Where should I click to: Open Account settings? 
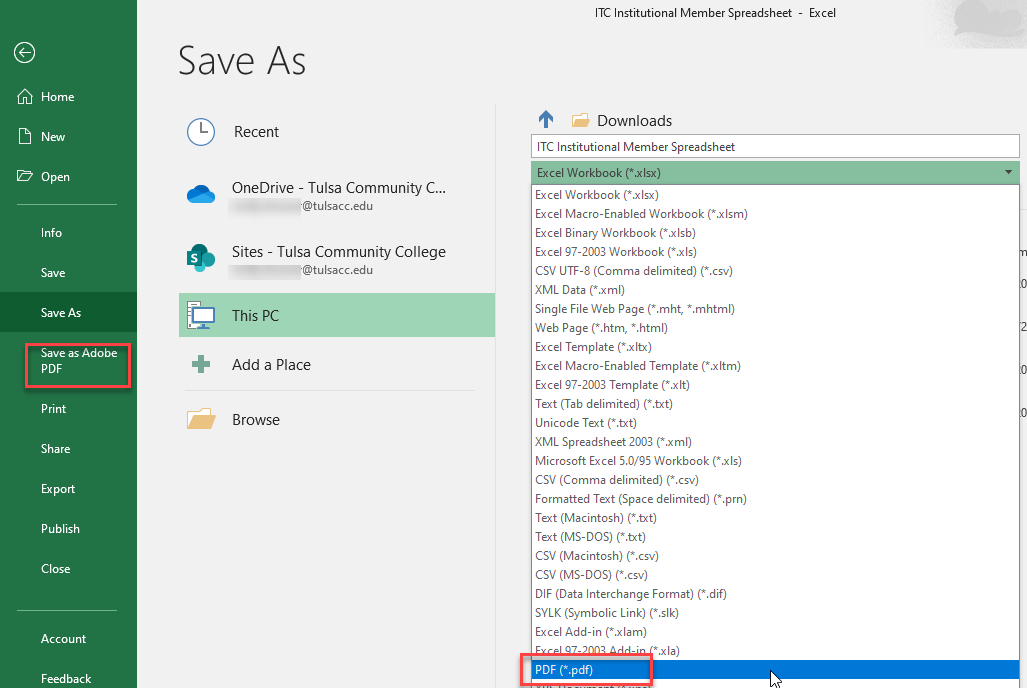coord(63,638)
